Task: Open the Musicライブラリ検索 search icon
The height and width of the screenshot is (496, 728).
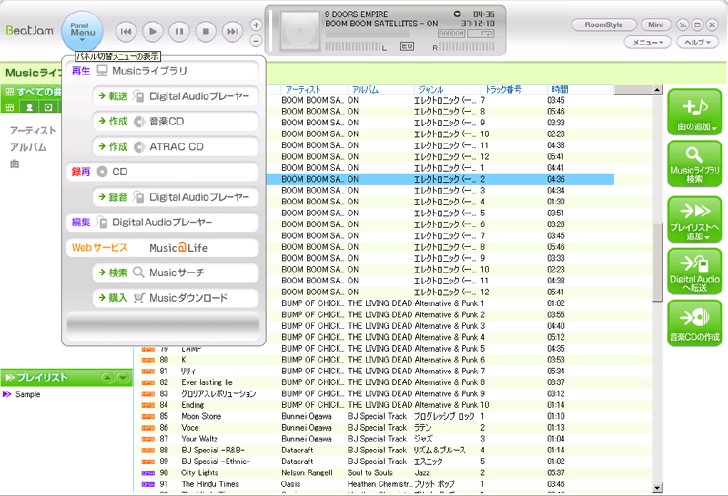Action: 695,164
